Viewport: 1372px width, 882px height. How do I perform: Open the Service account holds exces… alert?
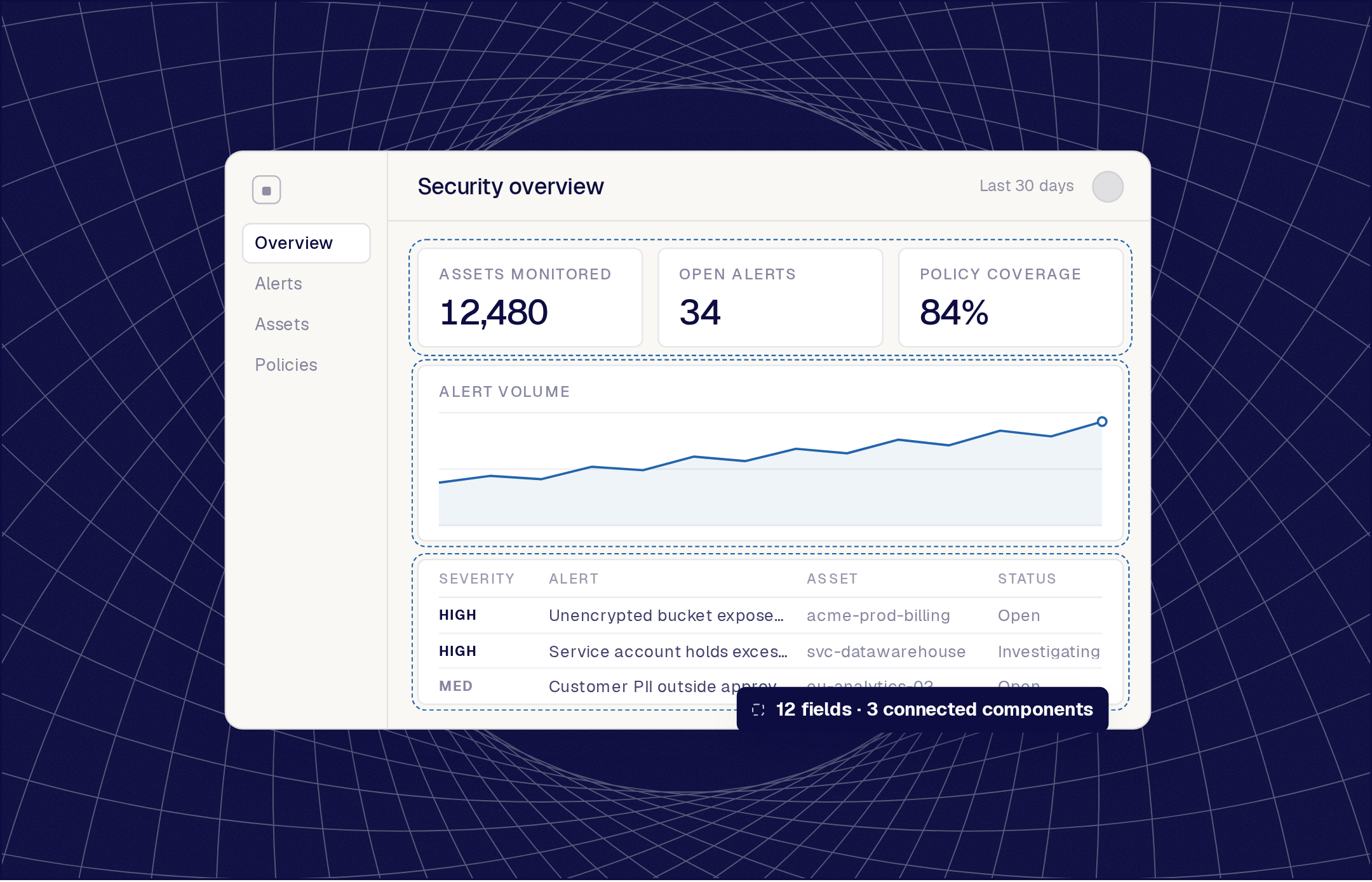[x=668, y=652]
